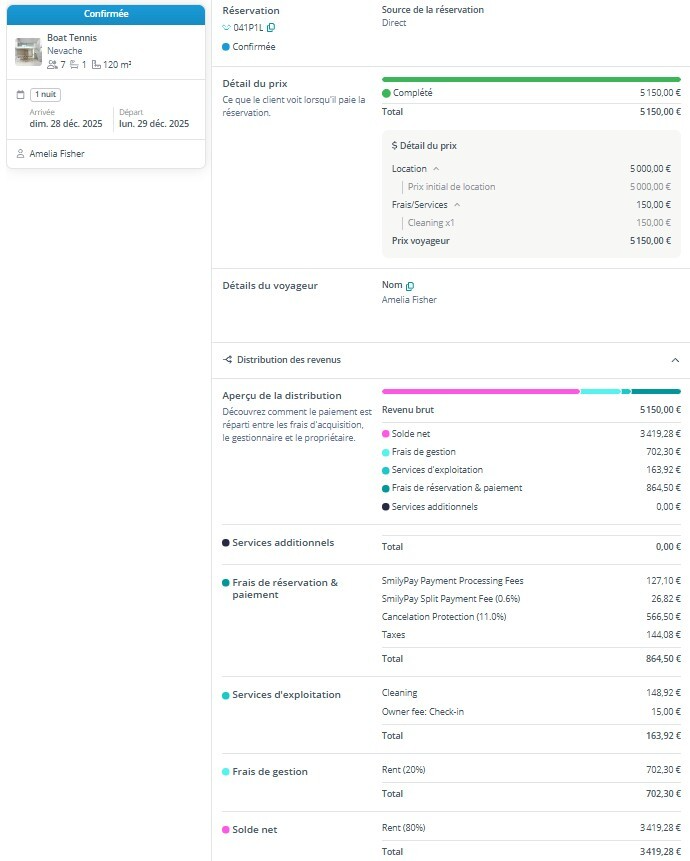Image resolution: width=690 pixels, height=861 pixels.
Task: Click the calendar icon beside 1 nuit
Action: tap(21, 94)
